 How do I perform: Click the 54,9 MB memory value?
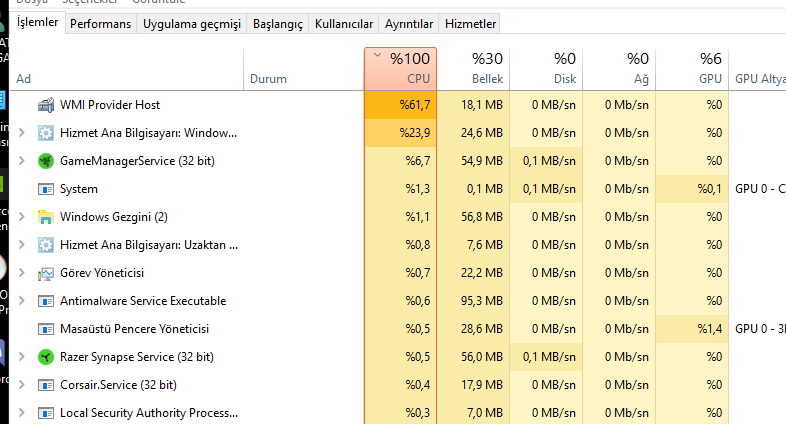click(x=482, y=161)
